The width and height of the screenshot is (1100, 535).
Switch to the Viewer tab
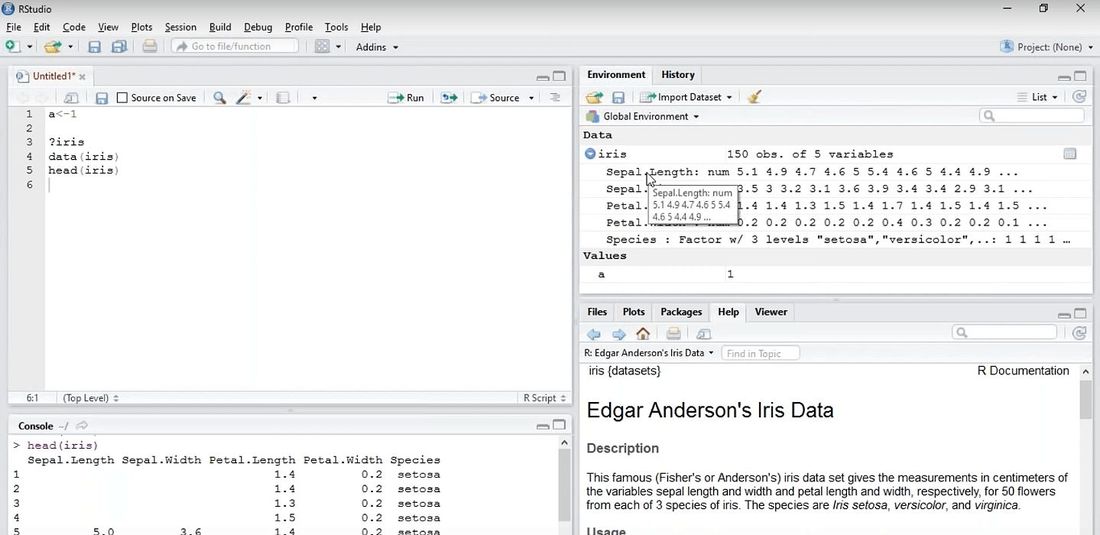[771, 311]
